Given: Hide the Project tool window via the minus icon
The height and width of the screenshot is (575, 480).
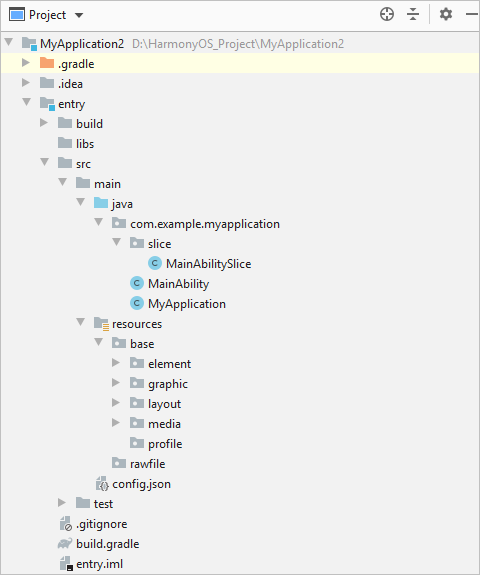Looking at the screenshot, I should pyautogui.click(x=472, y=15).
